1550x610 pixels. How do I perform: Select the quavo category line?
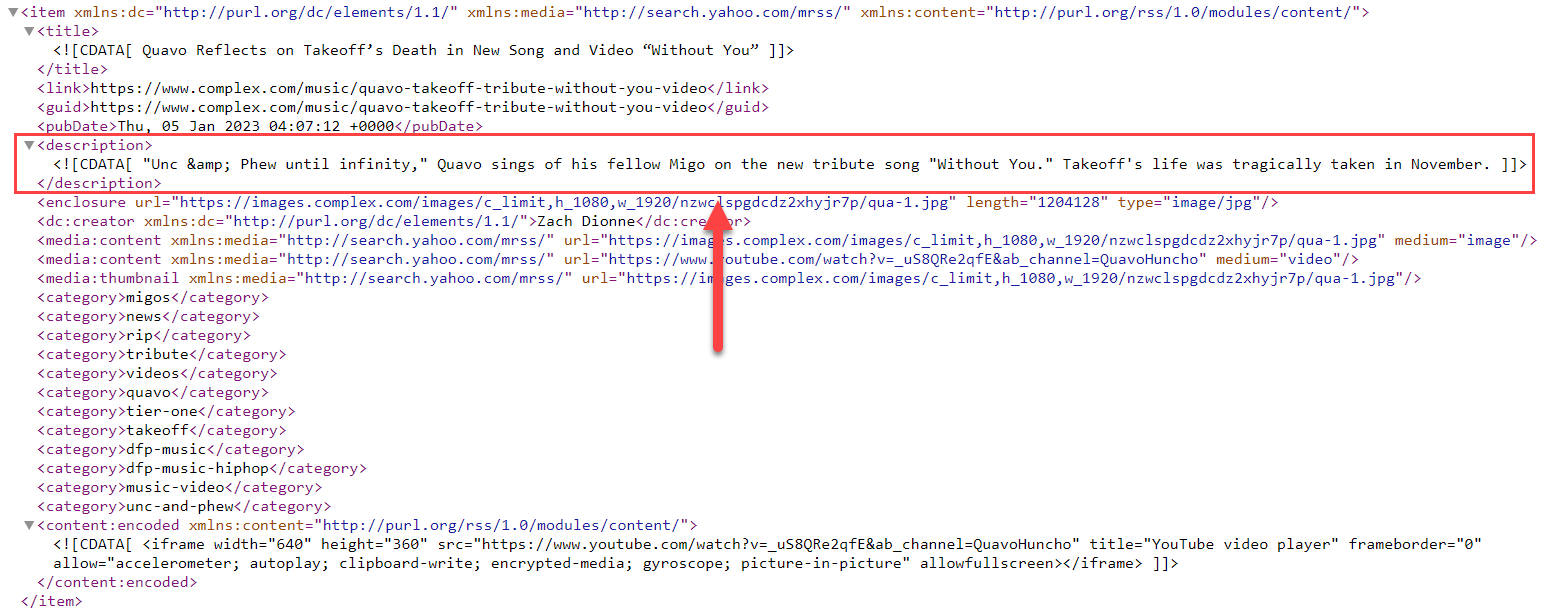click(153, 393)
